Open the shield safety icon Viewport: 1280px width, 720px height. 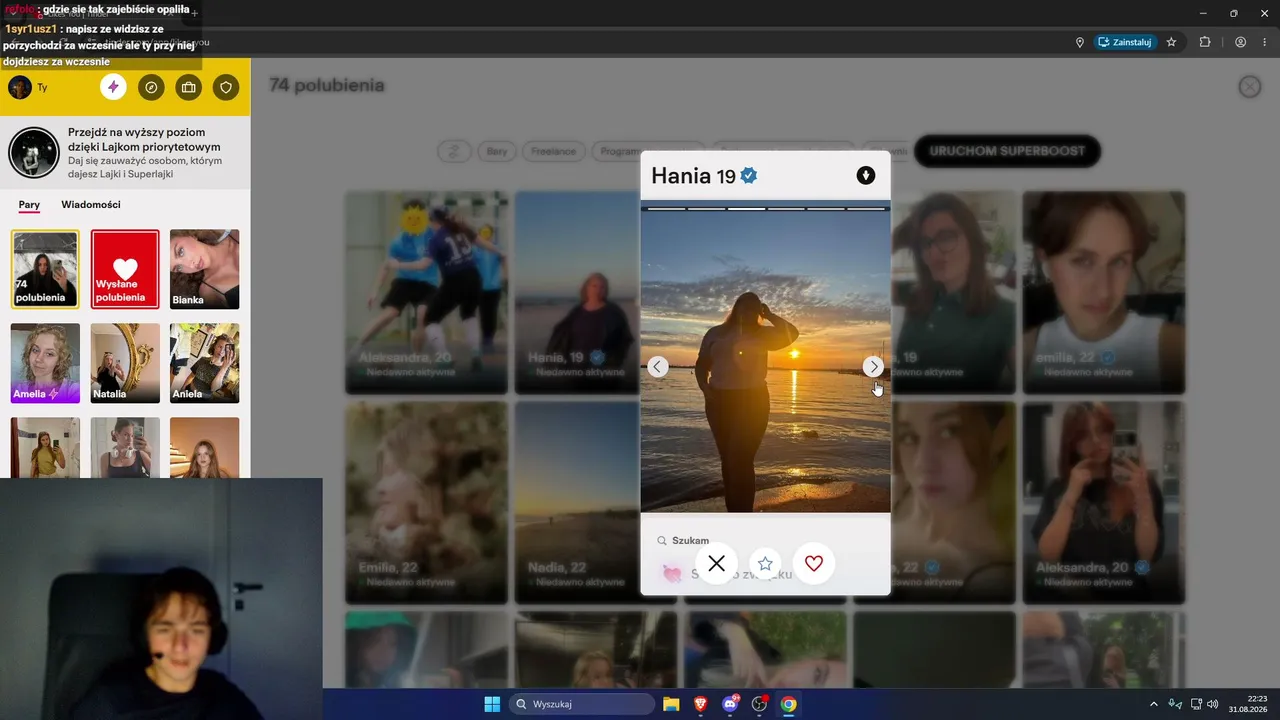[226, 87]
